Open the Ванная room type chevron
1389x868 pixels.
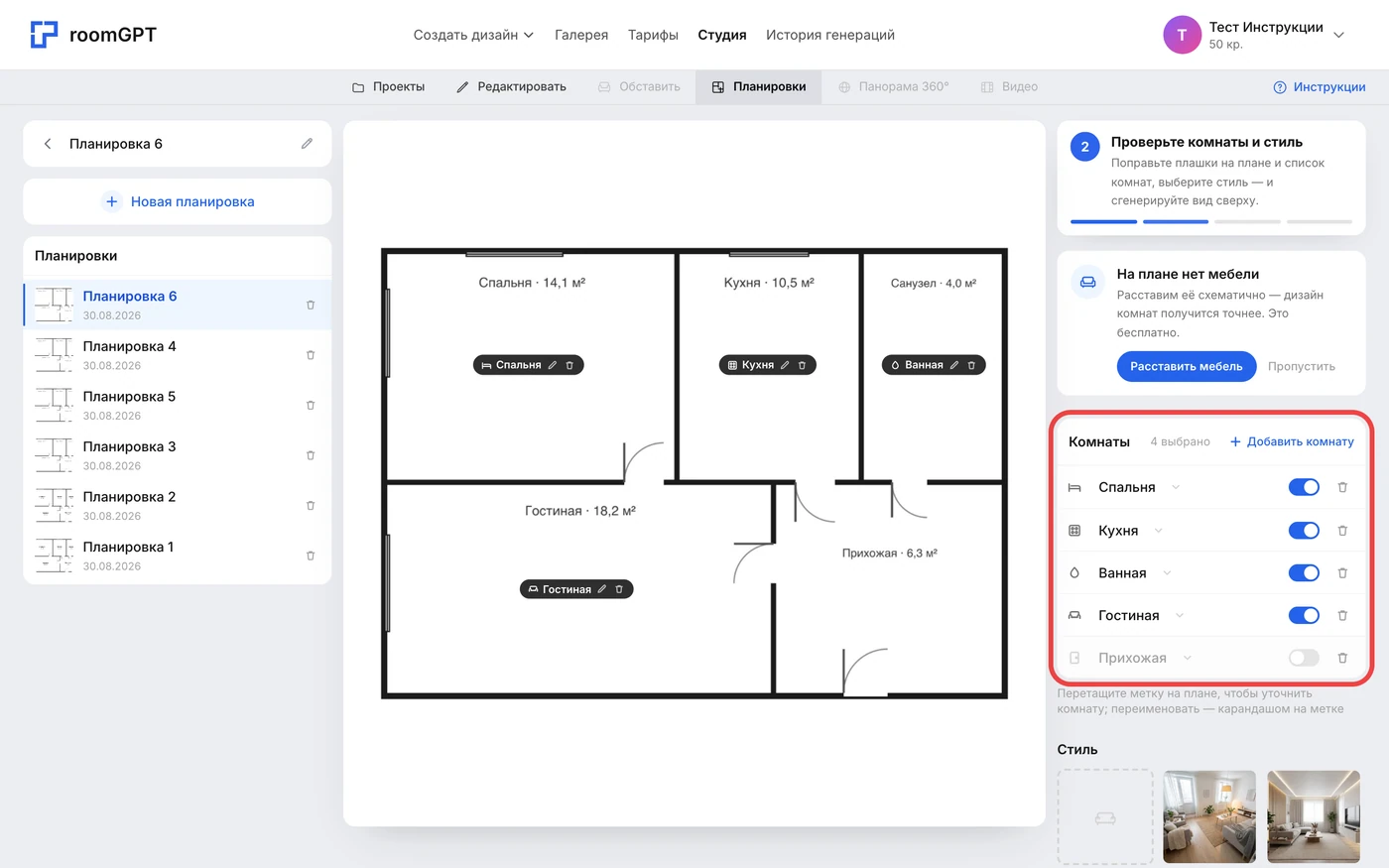coord(1167,573)
